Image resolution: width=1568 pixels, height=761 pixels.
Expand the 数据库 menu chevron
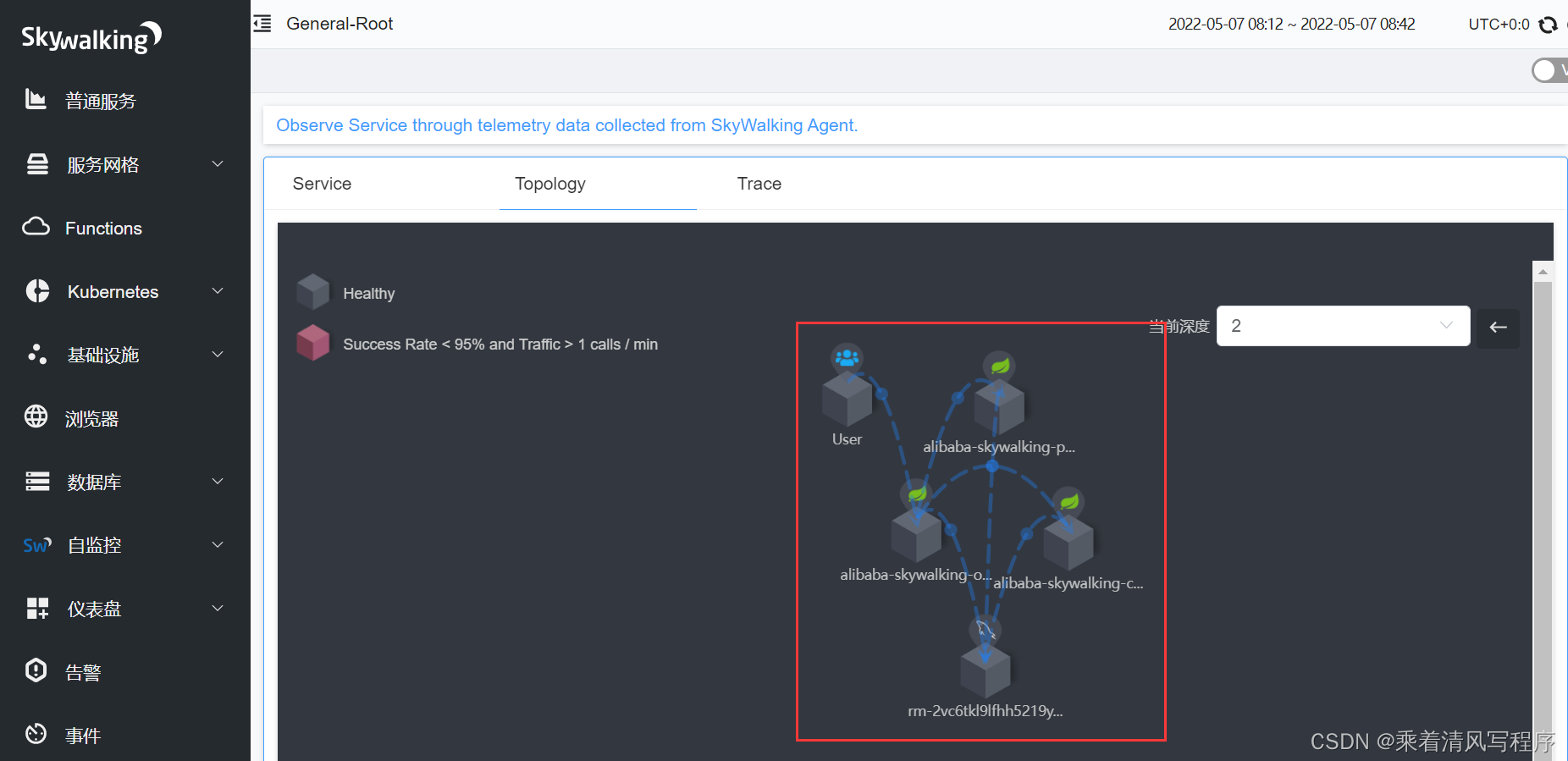tap(218, 481)
